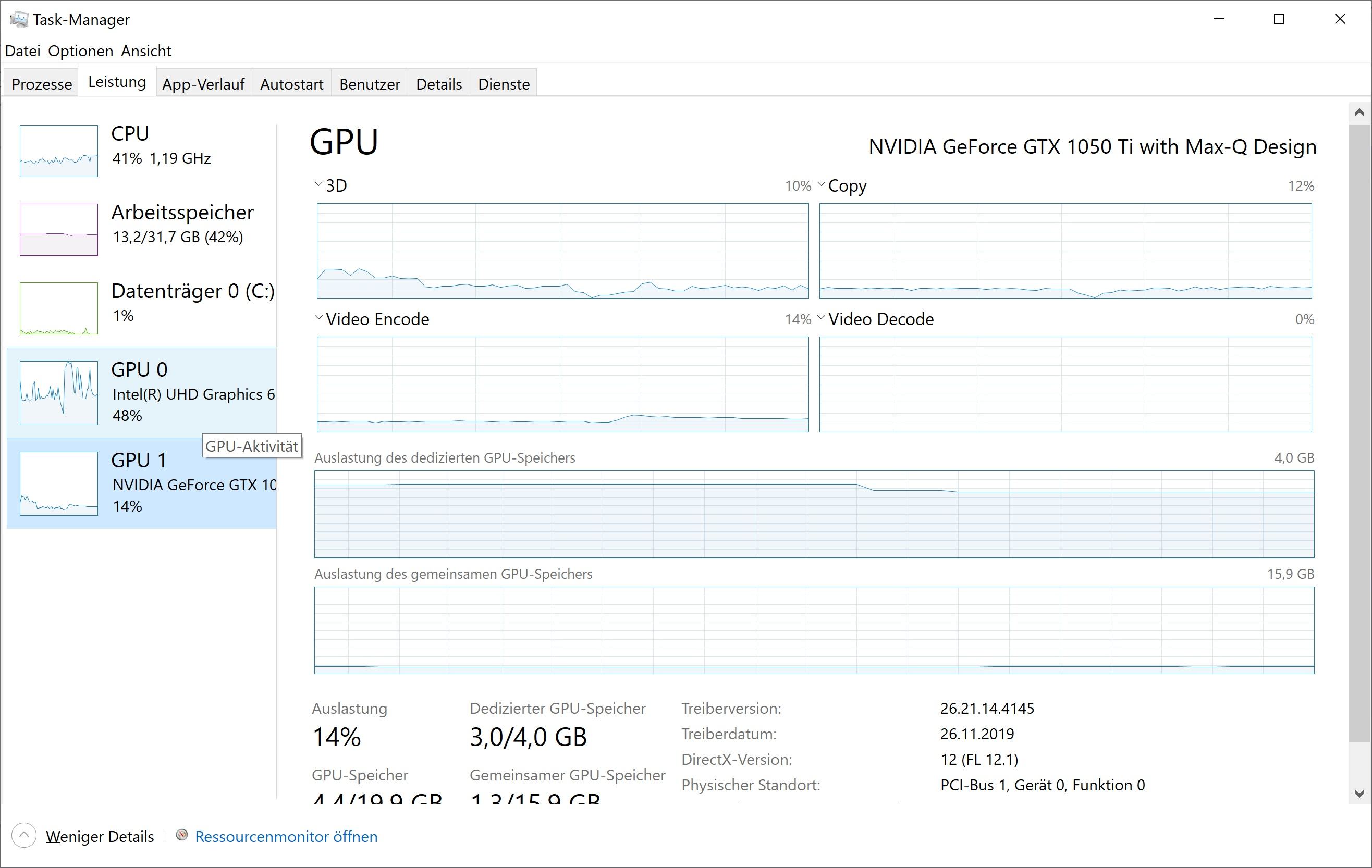Click the Treiberversion value 26.21.14.4145

pos(987,709)
